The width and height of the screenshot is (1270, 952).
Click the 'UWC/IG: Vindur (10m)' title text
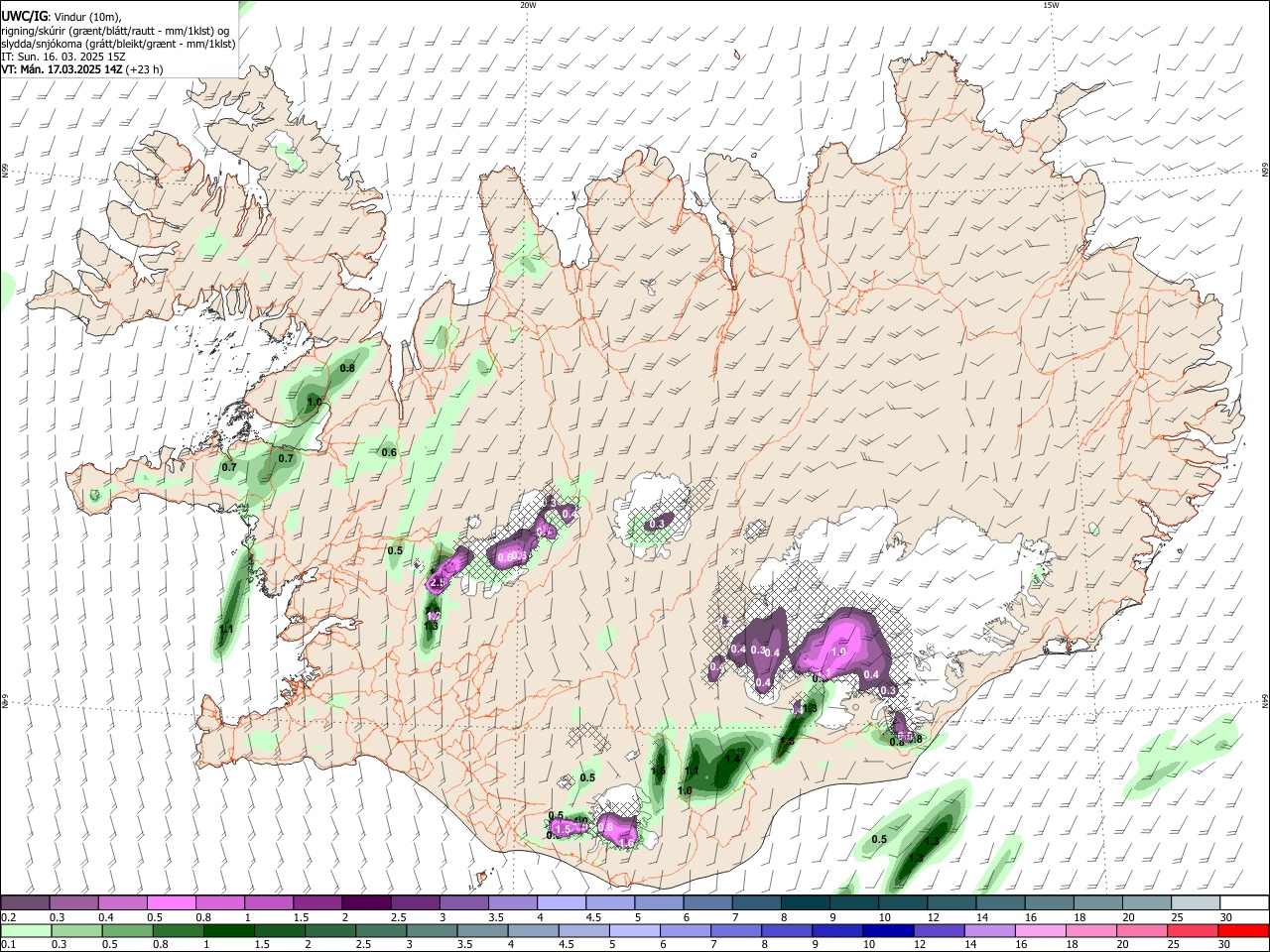tap(62, 16)
